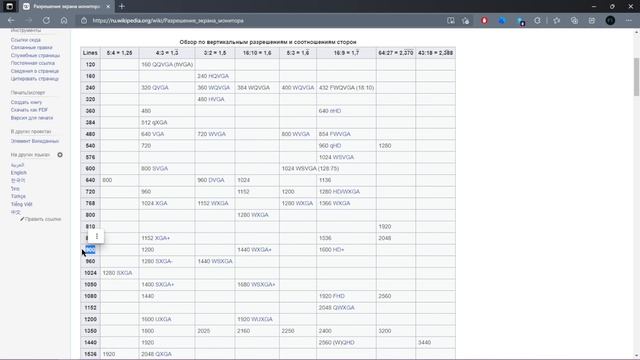Close the current browser tab
This screenshot has height=360, width=640.
[x=108, y=7]
